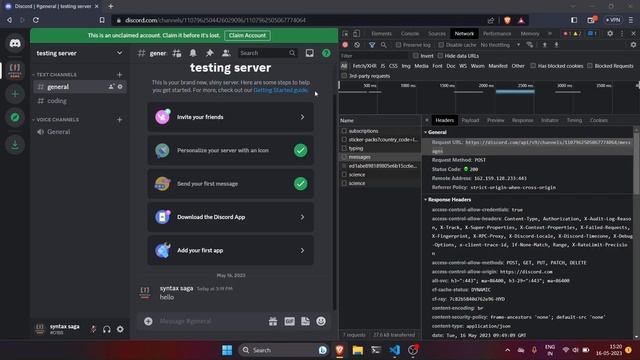Image resolution: width=640 pixels, height=360 pixels.
Task: Show pinned messages pin icon
Action: [209, 53]
